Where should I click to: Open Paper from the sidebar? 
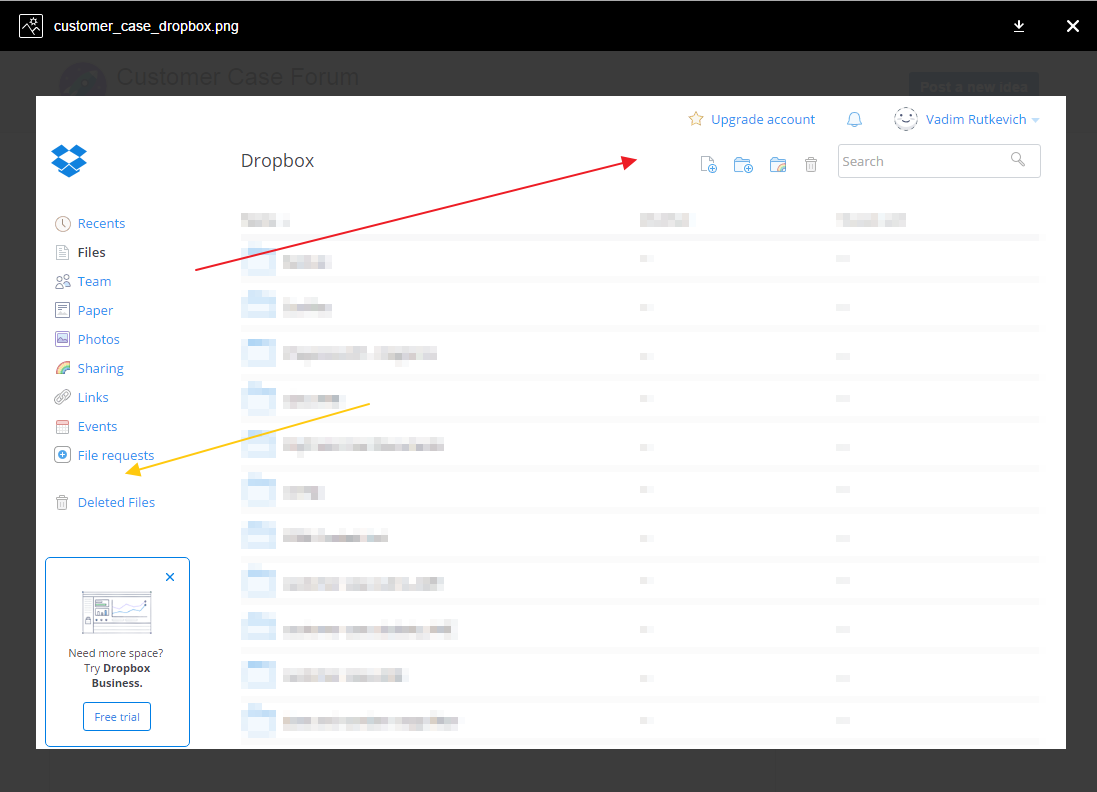click(95, 311)
